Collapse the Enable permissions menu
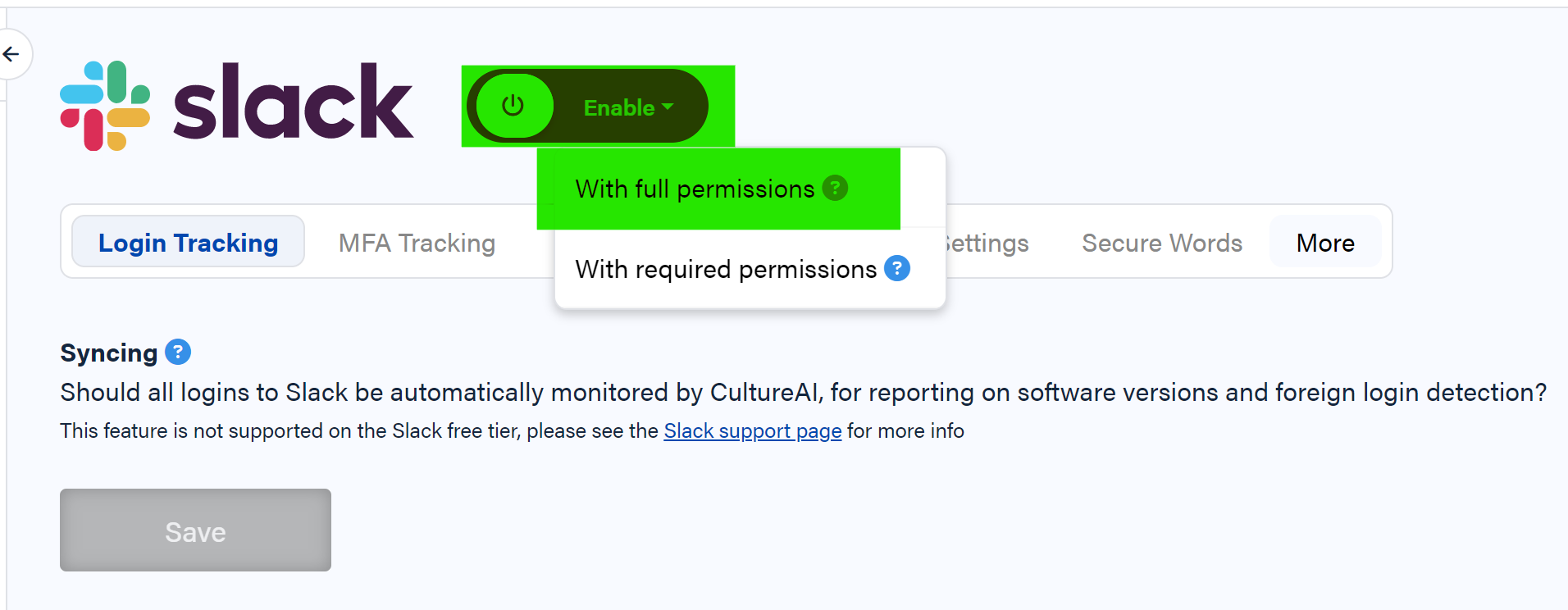This screenshot has width=1568, height=610. (x=668, y=106)
